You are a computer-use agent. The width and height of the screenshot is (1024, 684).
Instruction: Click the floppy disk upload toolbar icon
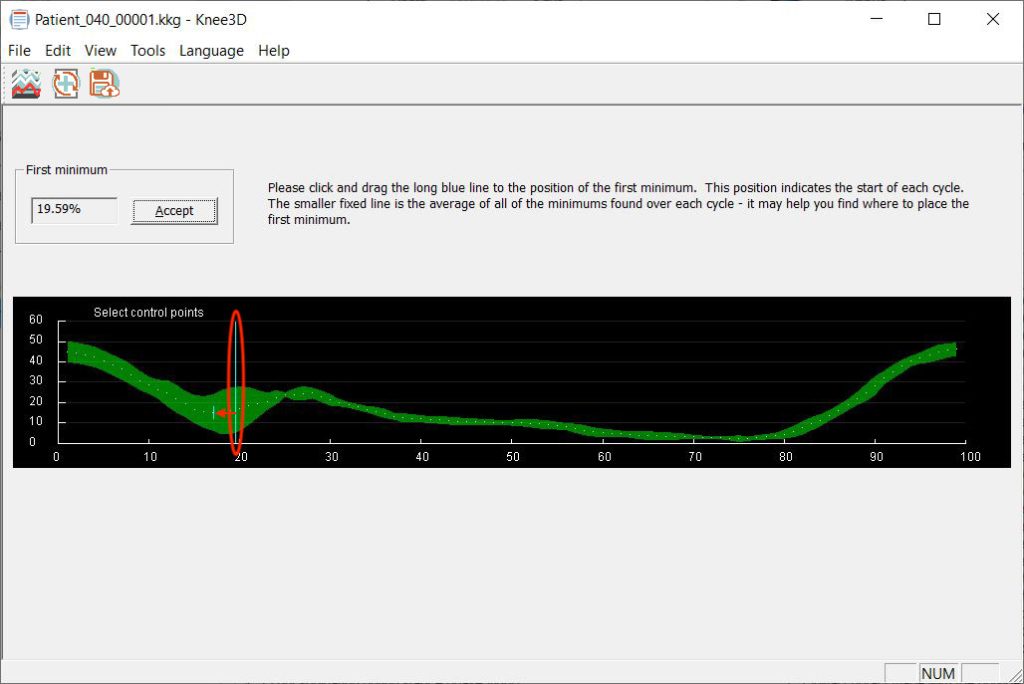104,84
